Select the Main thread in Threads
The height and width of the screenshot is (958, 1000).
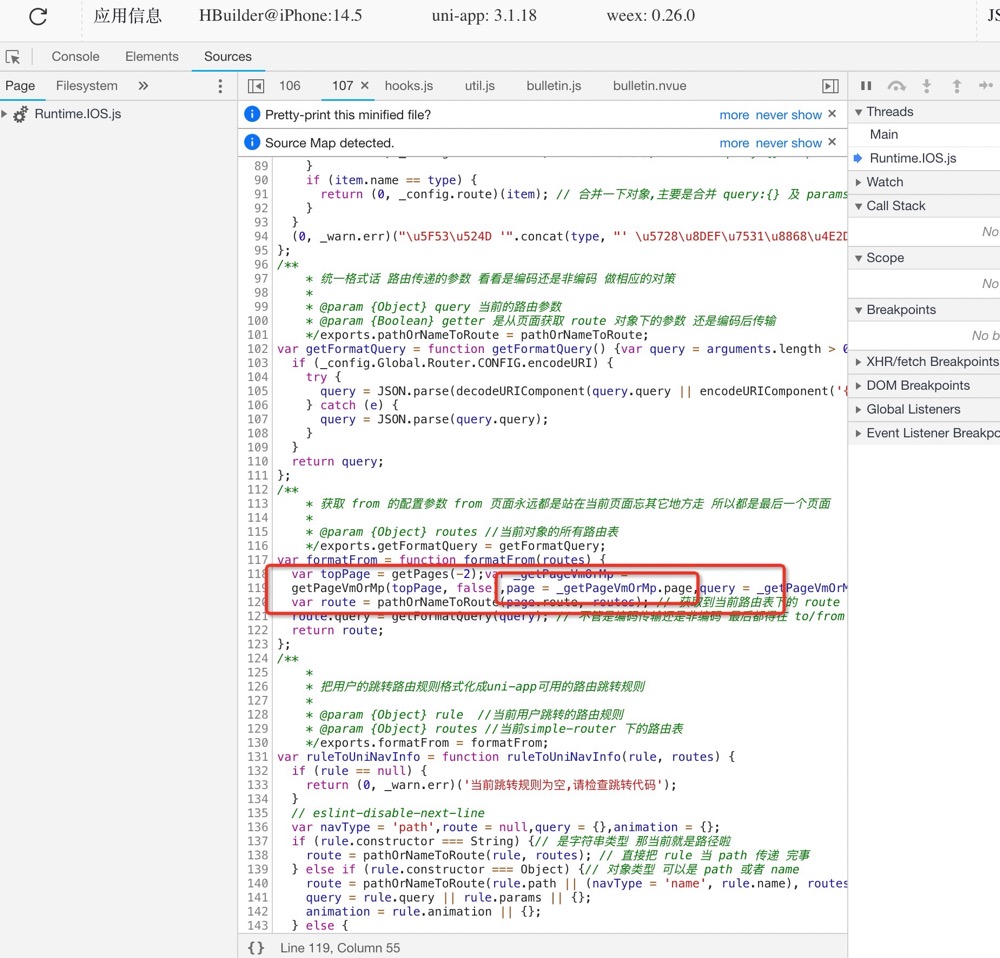coord(884,134)
